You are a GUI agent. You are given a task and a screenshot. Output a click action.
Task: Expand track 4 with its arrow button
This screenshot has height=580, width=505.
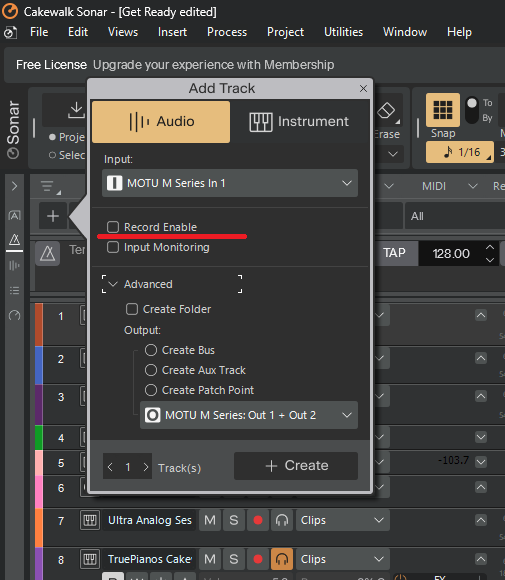(481, 437)
